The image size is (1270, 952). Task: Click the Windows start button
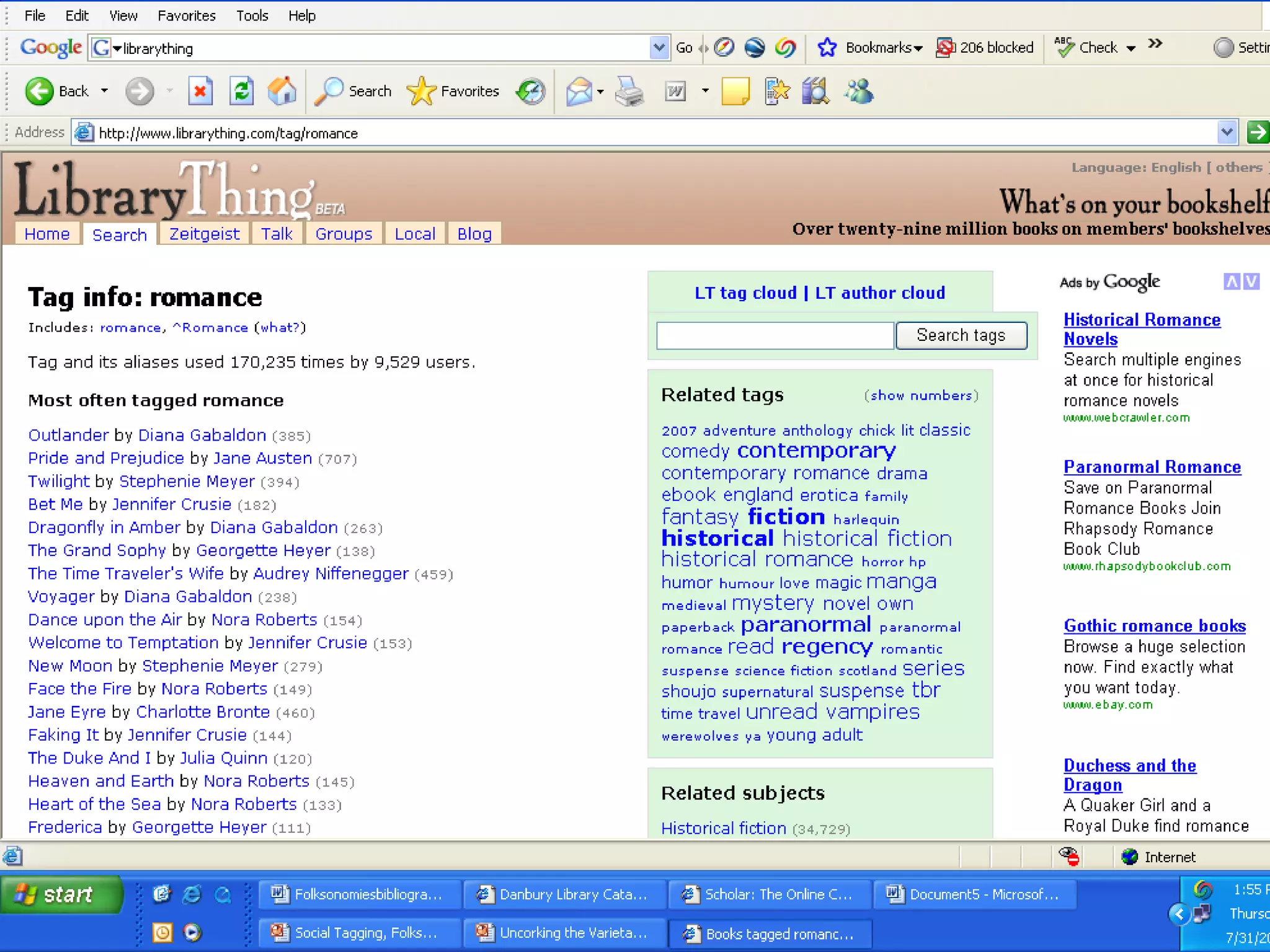(61, 894)
